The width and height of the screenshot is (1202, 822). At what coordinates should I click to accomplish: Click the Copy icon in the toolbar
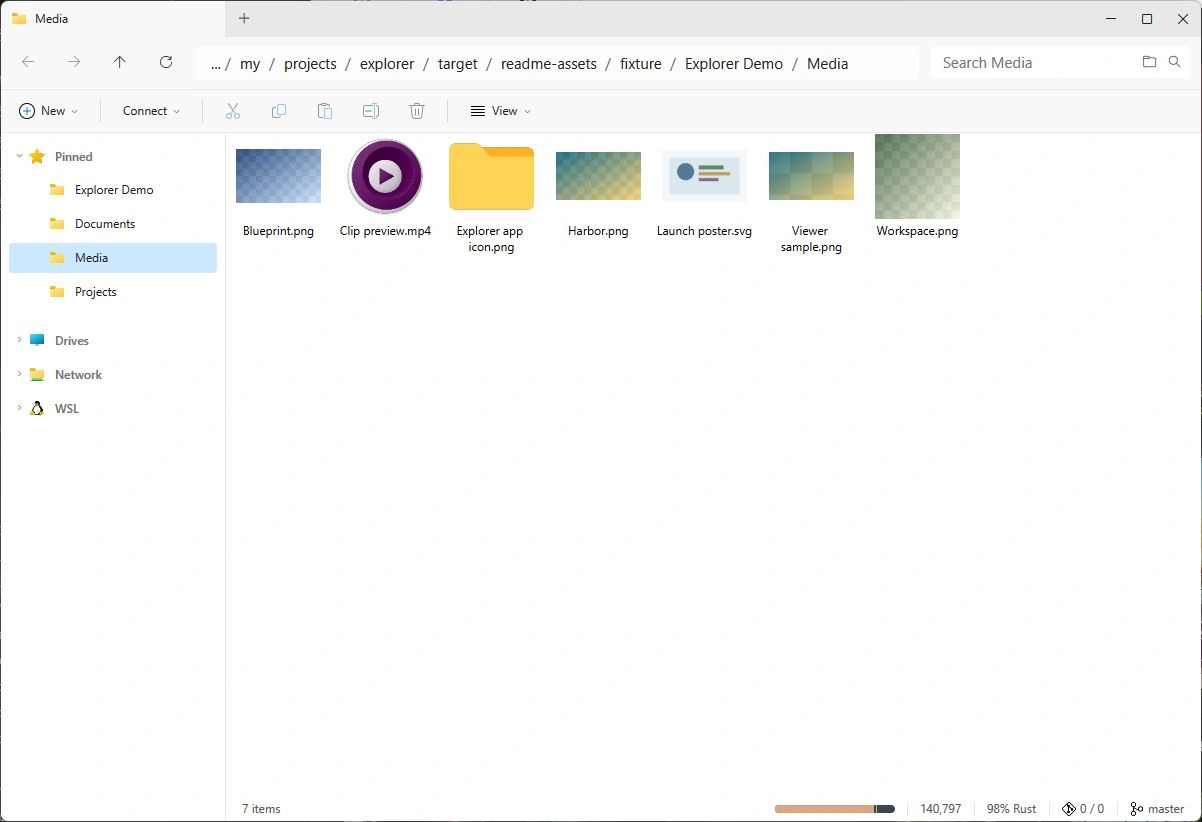pyautogui.click(x=279, y=111)
